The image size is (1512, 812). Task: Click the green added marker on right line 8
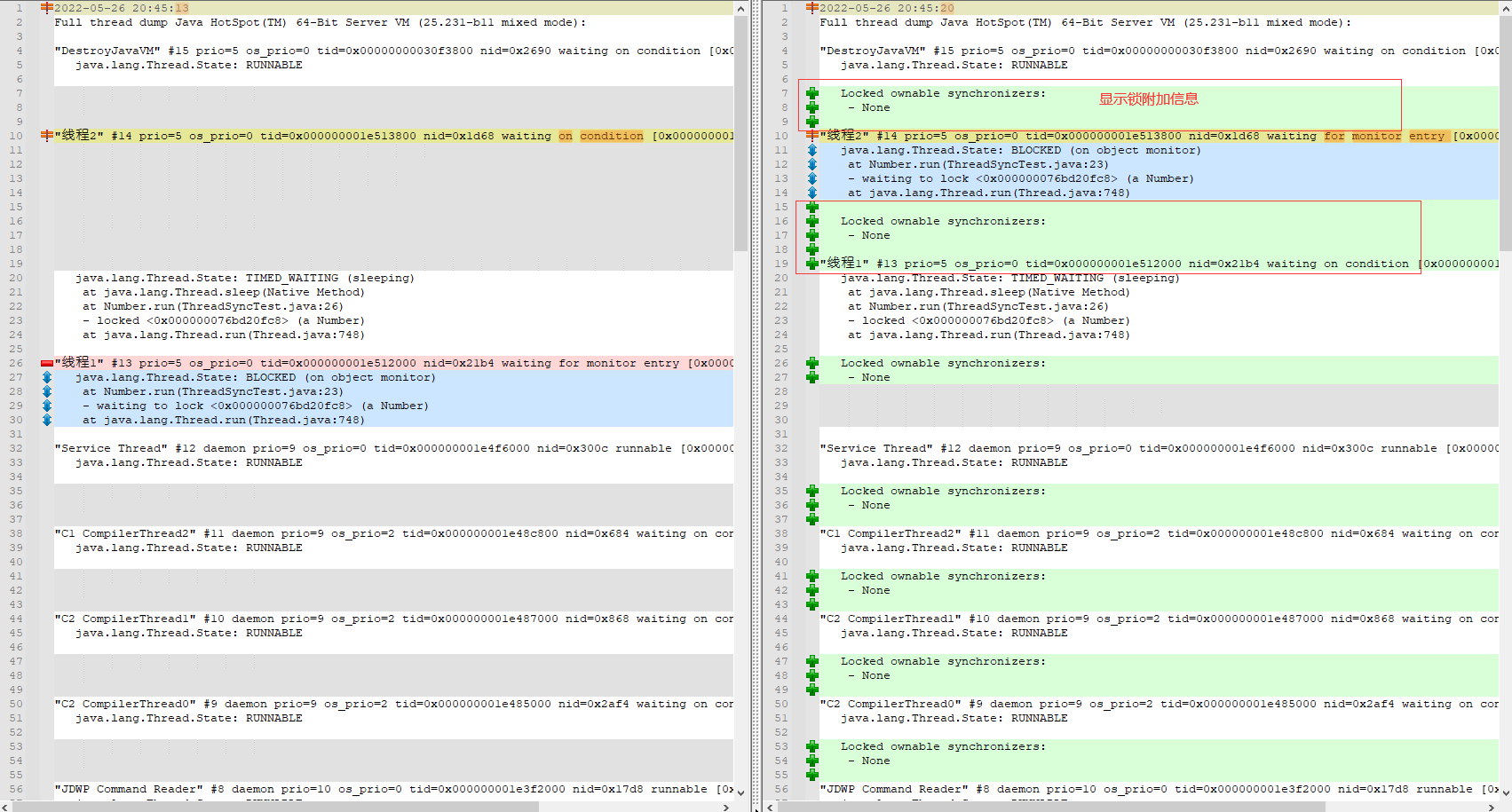click(812, 107)
